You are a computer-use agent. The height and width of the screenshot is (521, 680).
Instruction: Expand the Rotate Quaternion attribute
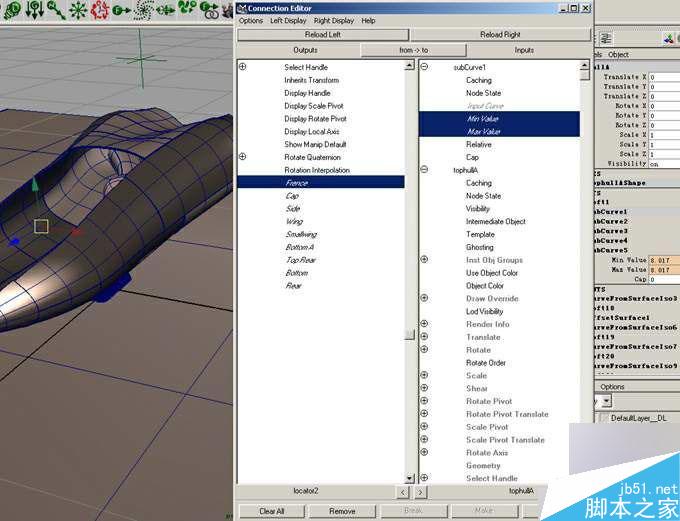click(x=242, y=157)
